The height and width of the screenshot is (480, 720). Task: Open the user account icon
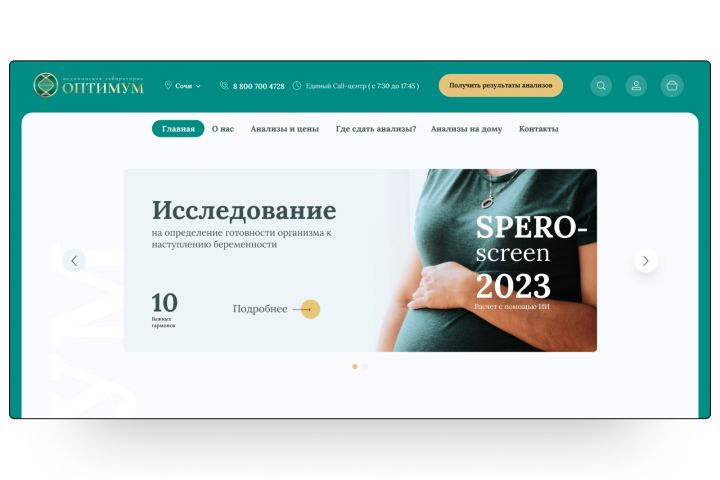click(x=636, y=85)
